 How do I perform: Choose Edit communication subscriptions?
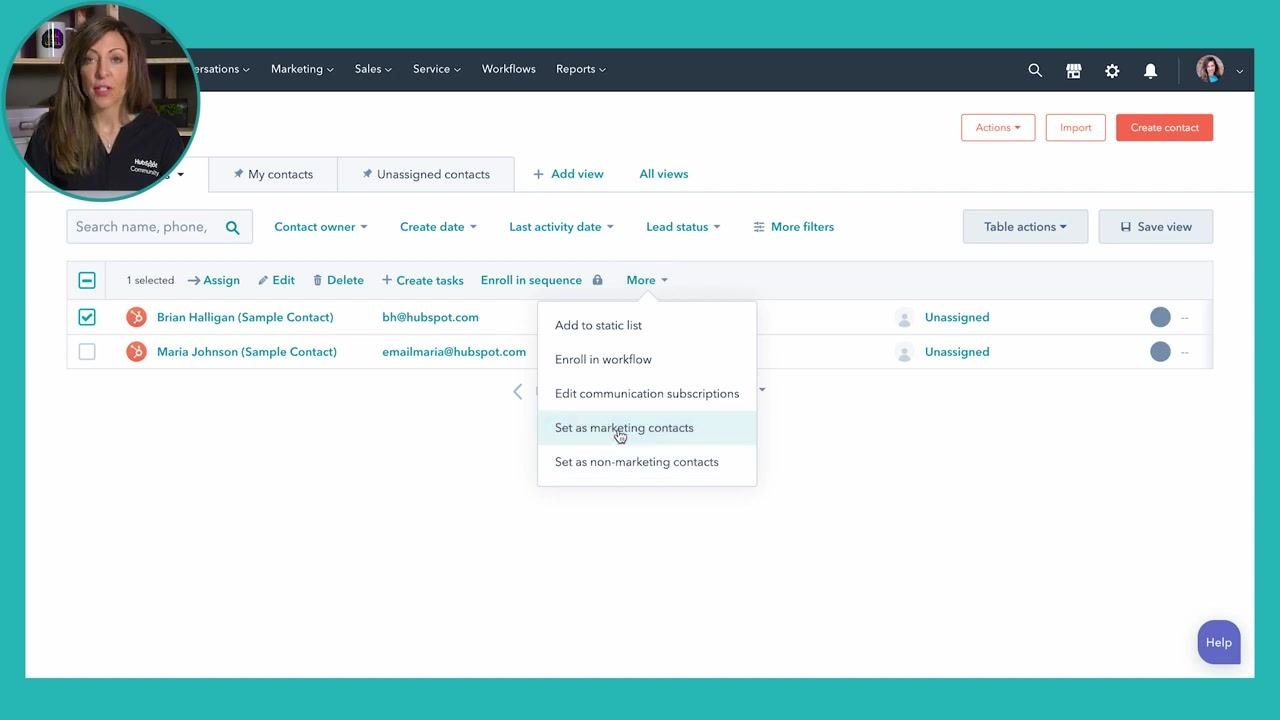coord(647,394)
